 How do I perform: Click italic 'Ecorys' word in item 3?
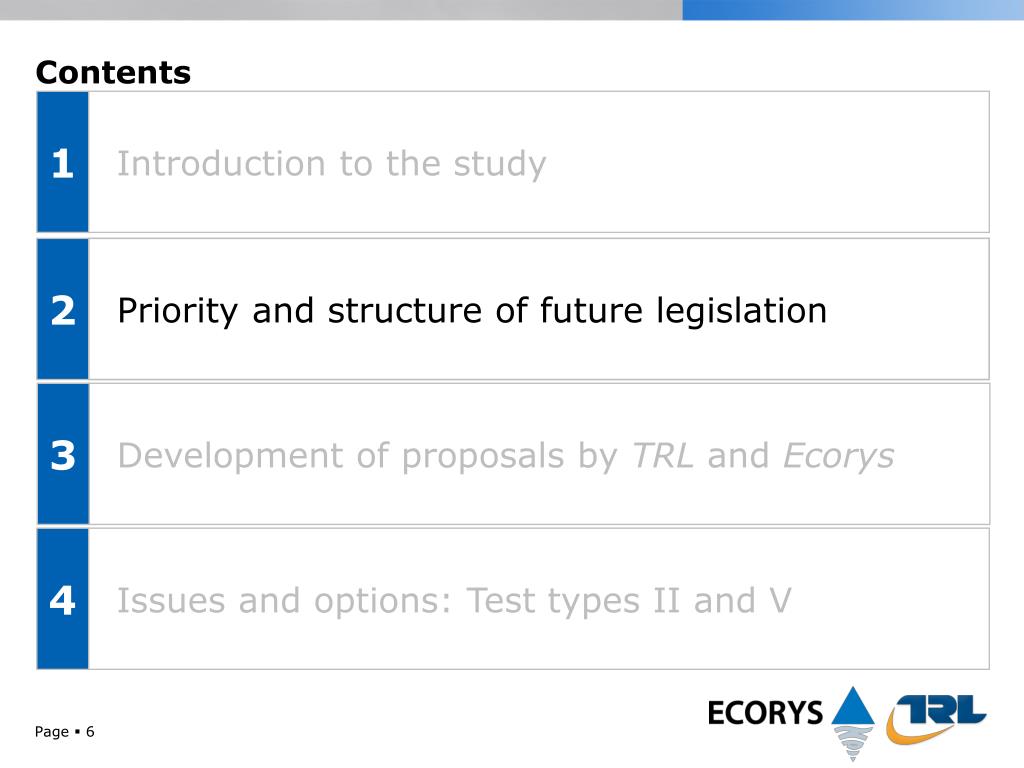[x=839, y=455]
